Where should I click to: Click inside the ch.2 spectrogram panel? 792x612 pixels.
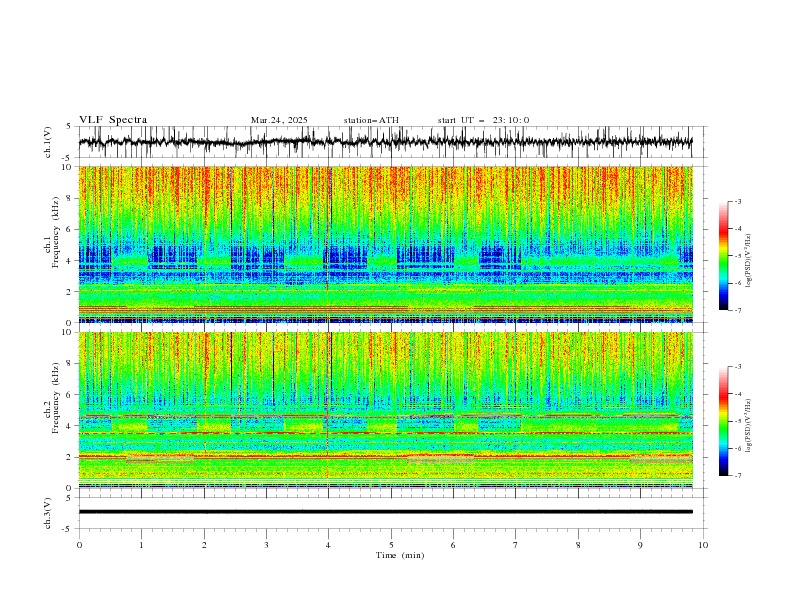(x=386, y=410)
